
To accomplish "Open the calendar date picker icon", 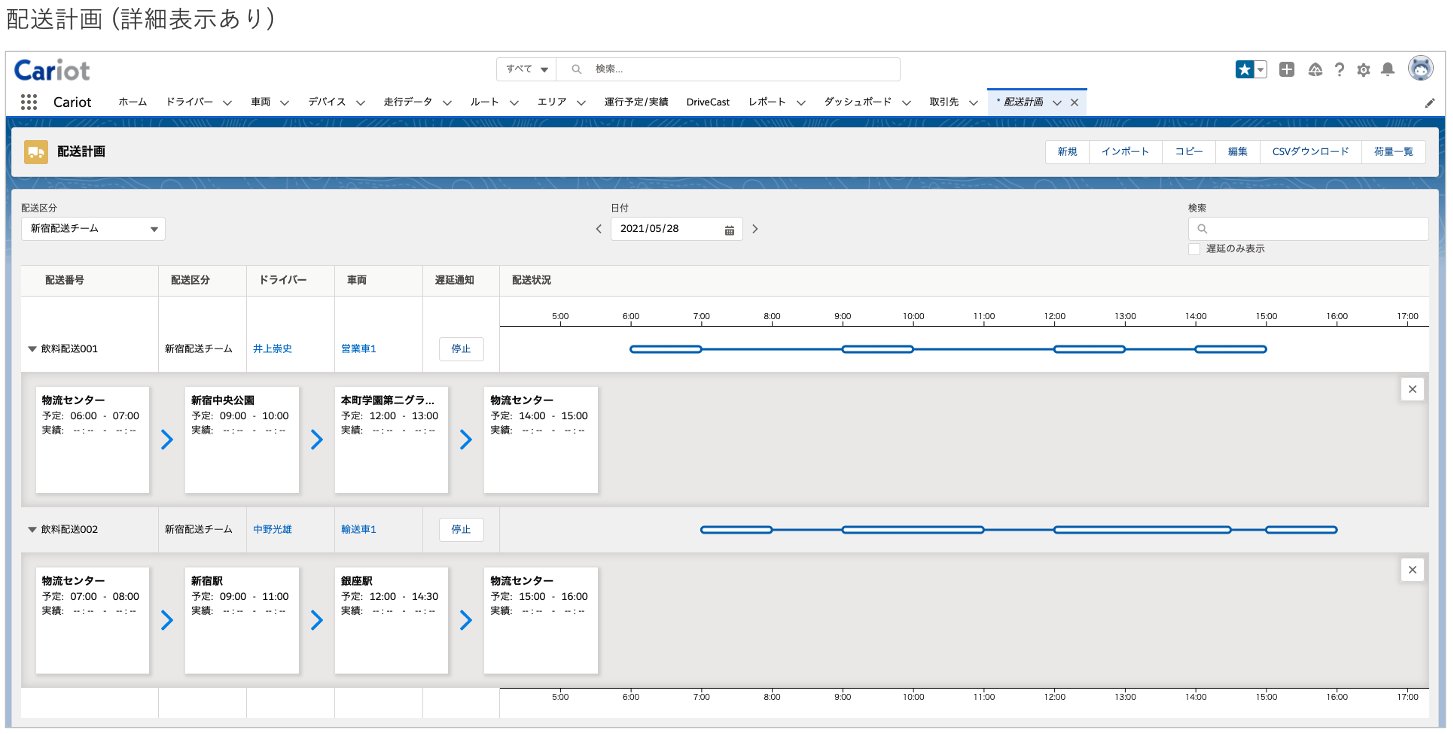I will click(x=729, y=229).
